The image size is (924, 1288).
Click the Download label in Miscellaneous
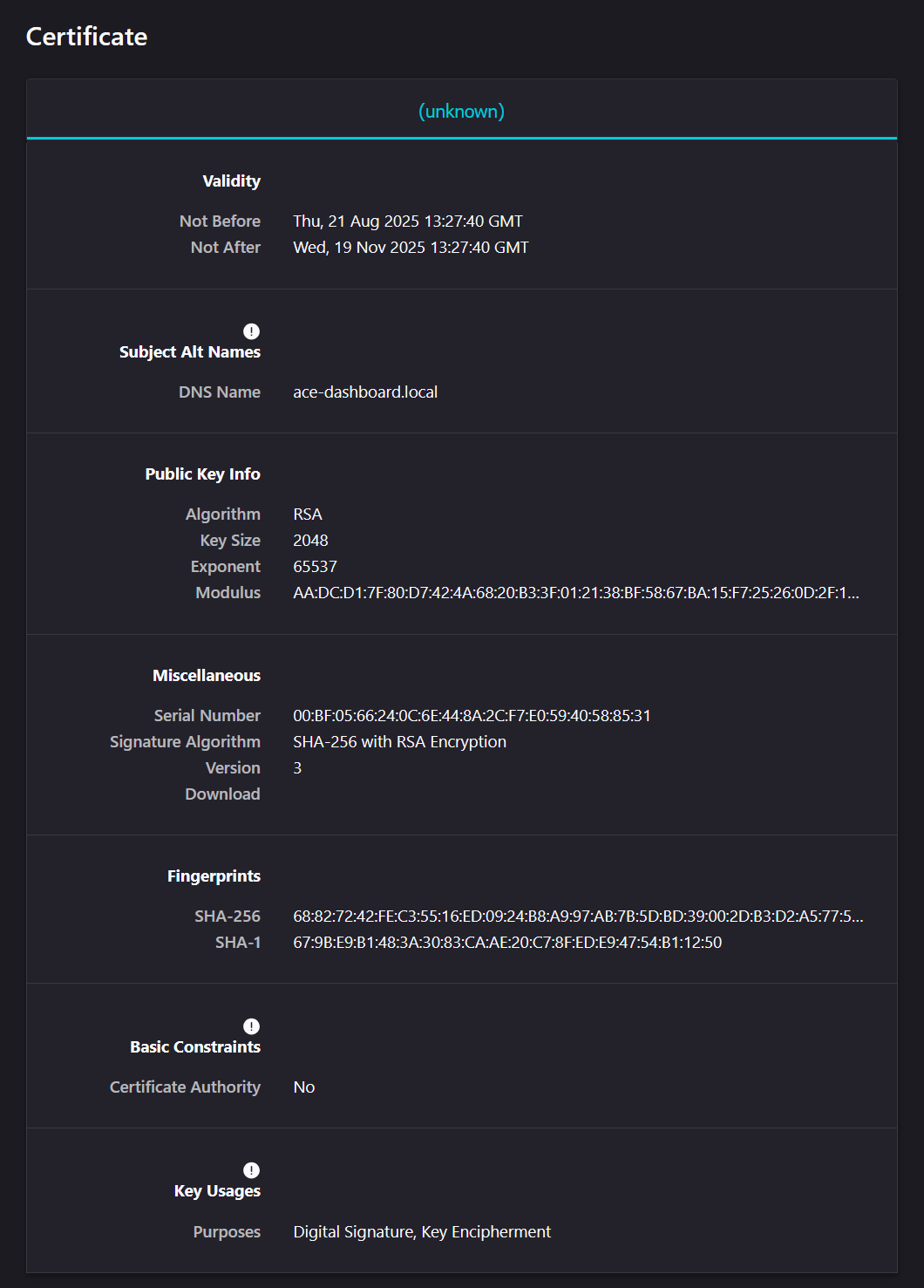[x=222, y=794]
